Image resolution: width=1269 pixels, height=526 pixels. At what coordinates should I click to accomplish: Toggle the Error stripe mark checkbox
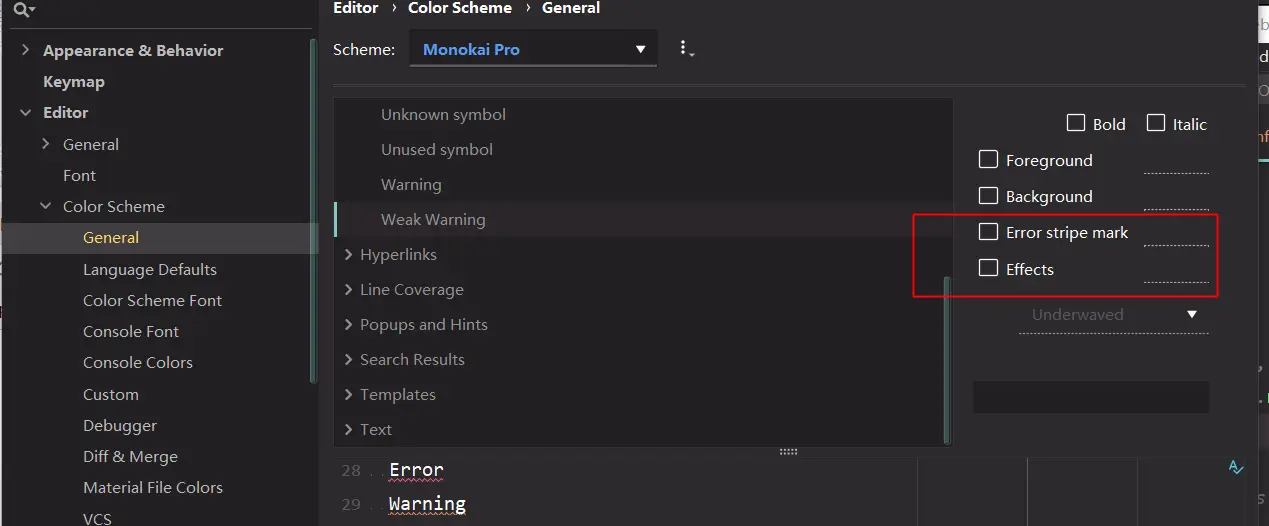988,232
